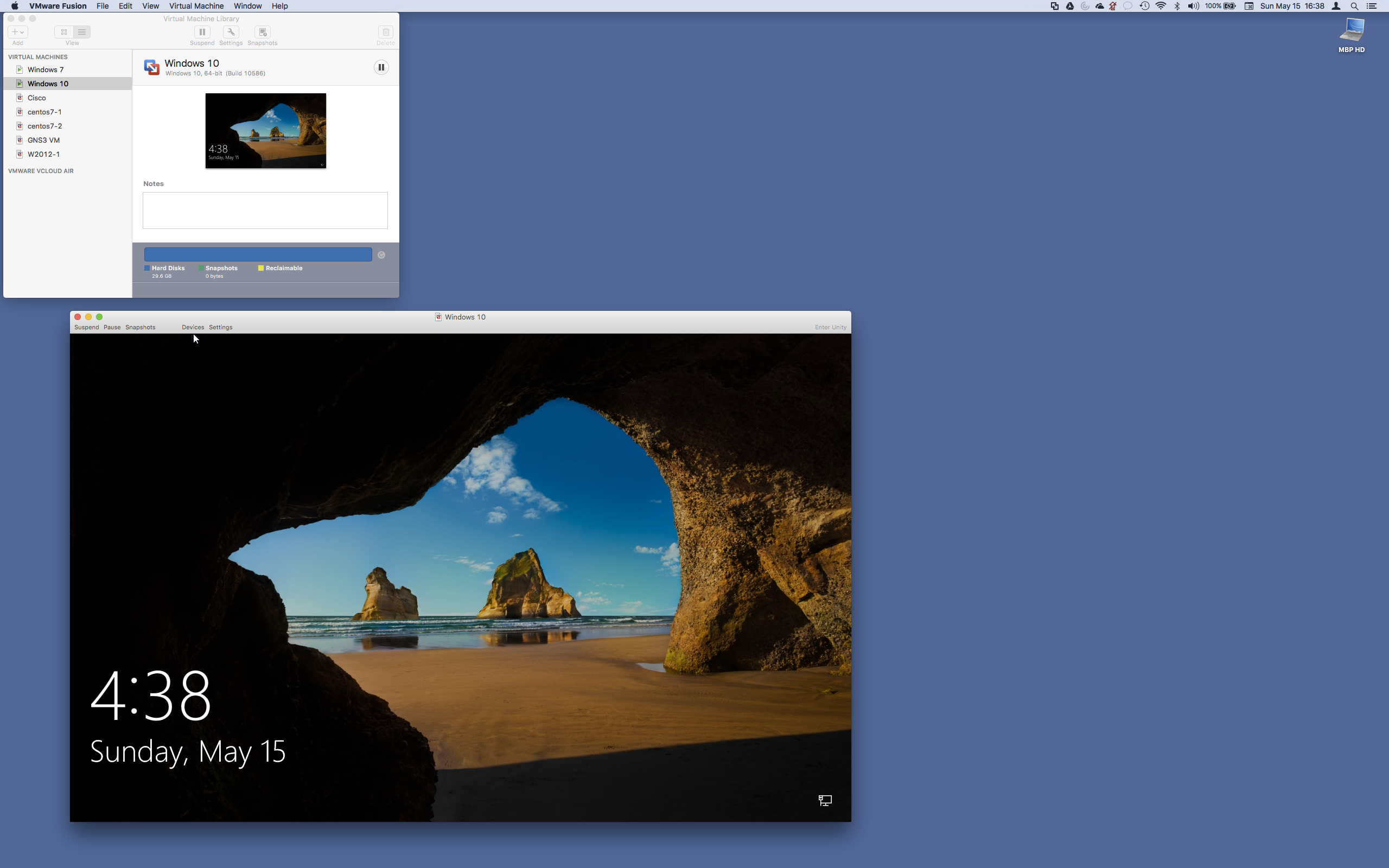Open Snapshots icon in Library toolbar
Screen dimensions: 1389x868
(262, 32)
